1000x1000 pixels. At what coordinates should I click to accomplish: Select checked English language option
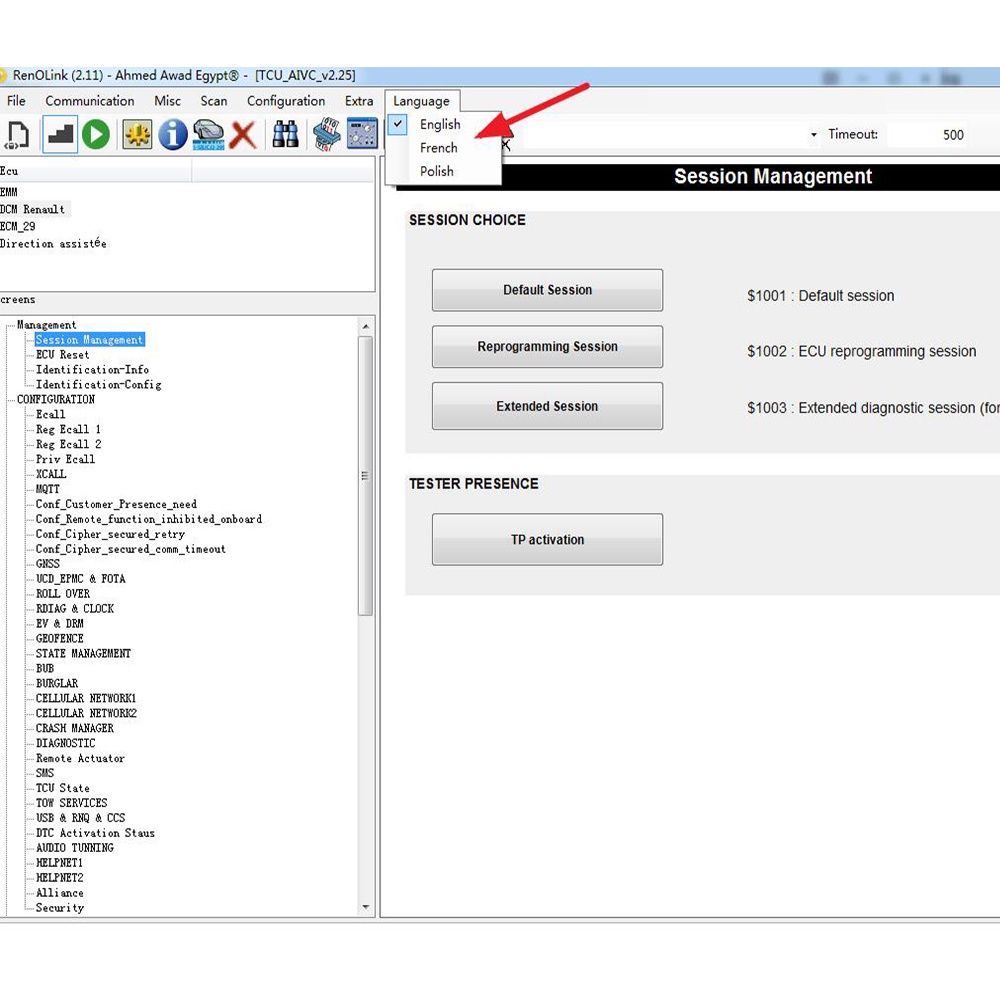440,125
